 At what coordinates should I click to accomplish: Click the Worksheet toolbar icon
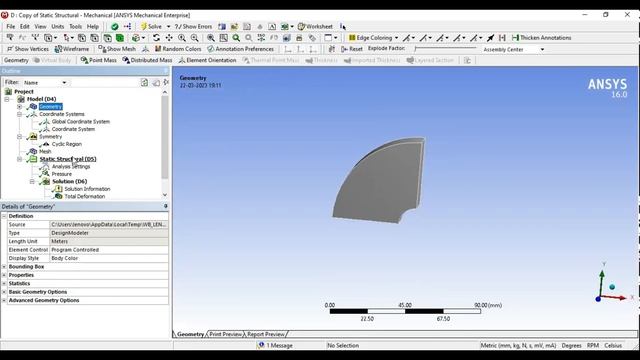pyautogui.click(x=302, y=27)
